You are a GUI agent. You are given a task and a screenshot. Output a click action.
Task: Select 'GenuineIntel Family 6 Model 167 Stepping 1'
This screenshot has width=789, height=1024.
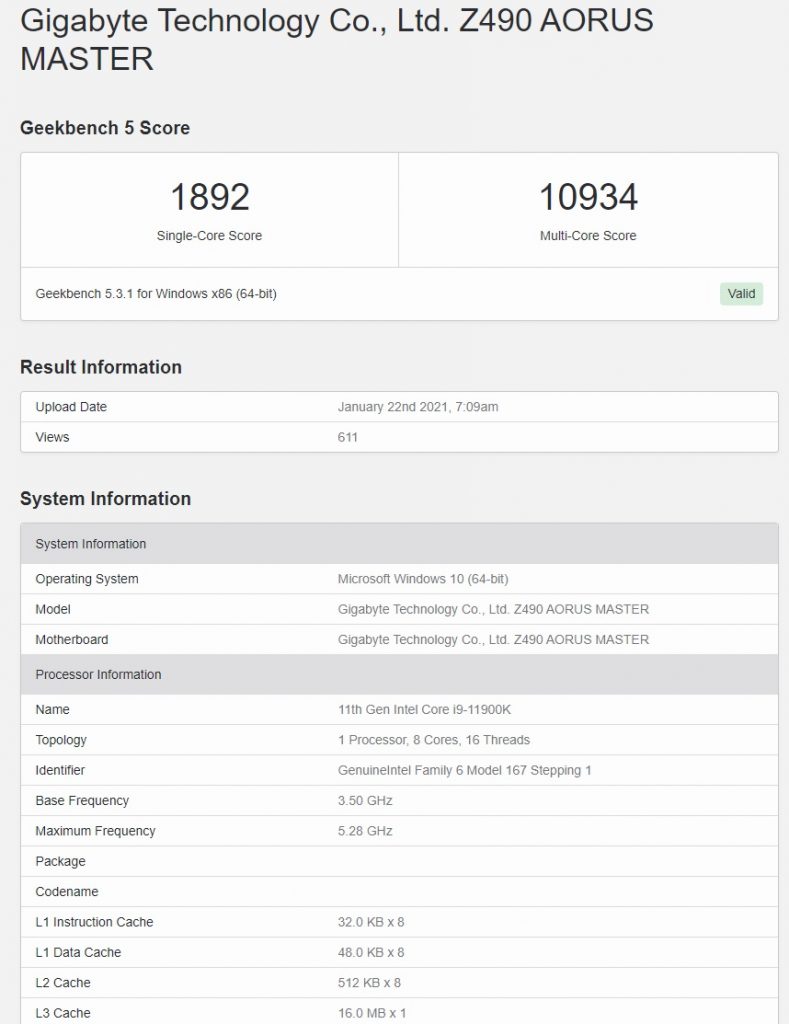pos(464,771)
